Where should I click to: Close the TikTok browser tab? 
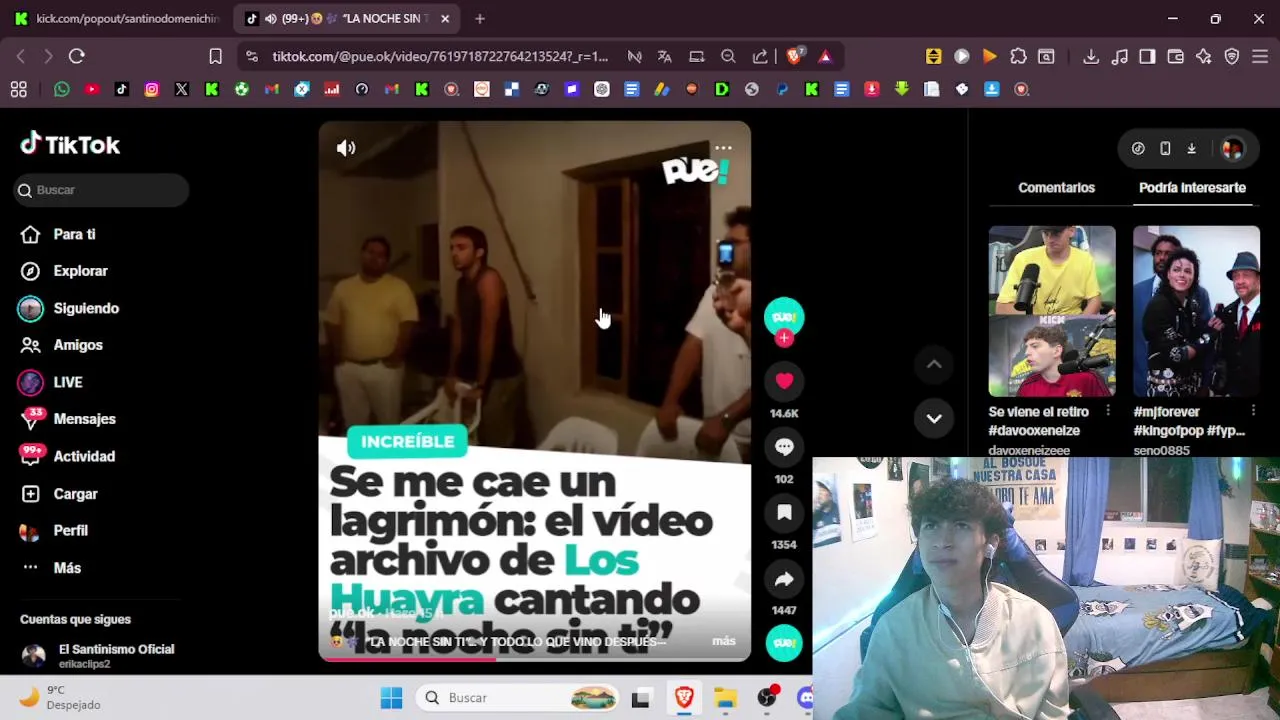[x=445, y=18]
